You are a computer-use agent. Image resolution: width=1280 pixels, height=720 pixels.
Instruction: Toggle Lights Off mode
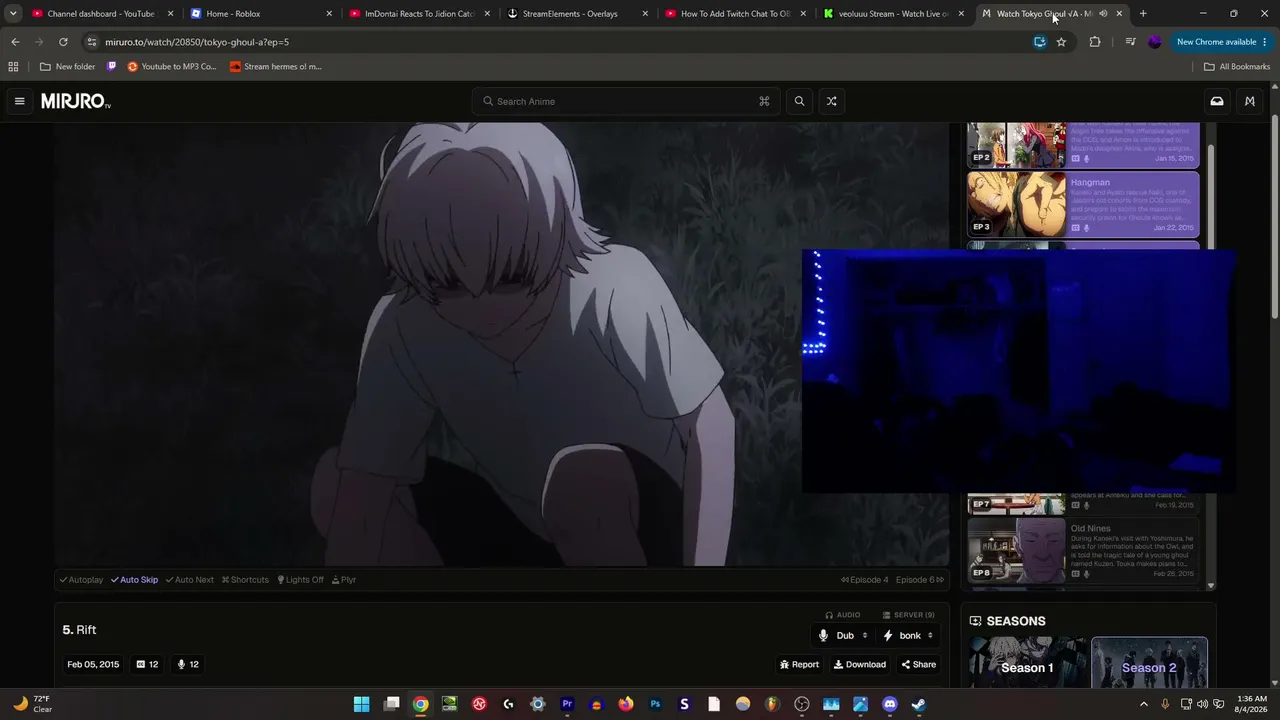tap(301, 580)
